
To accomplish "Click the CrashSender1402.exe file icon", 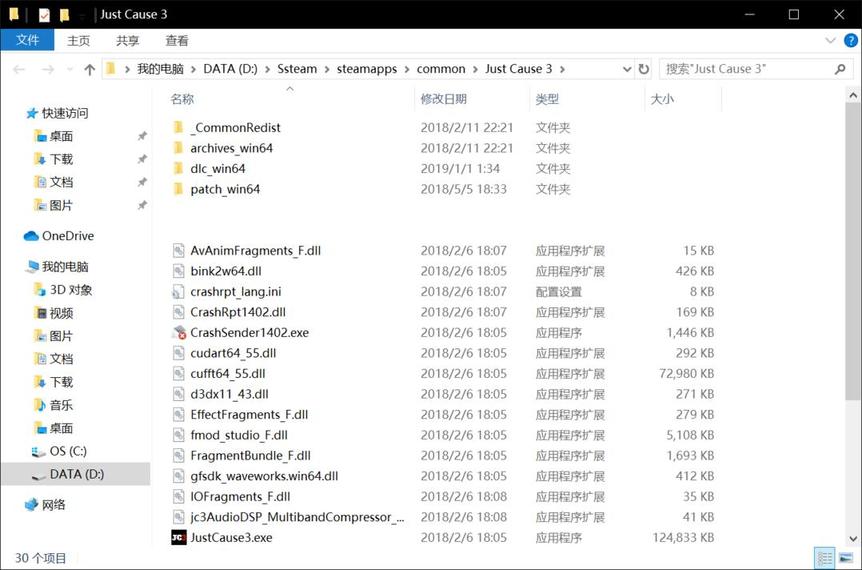I will coord(179,333).
